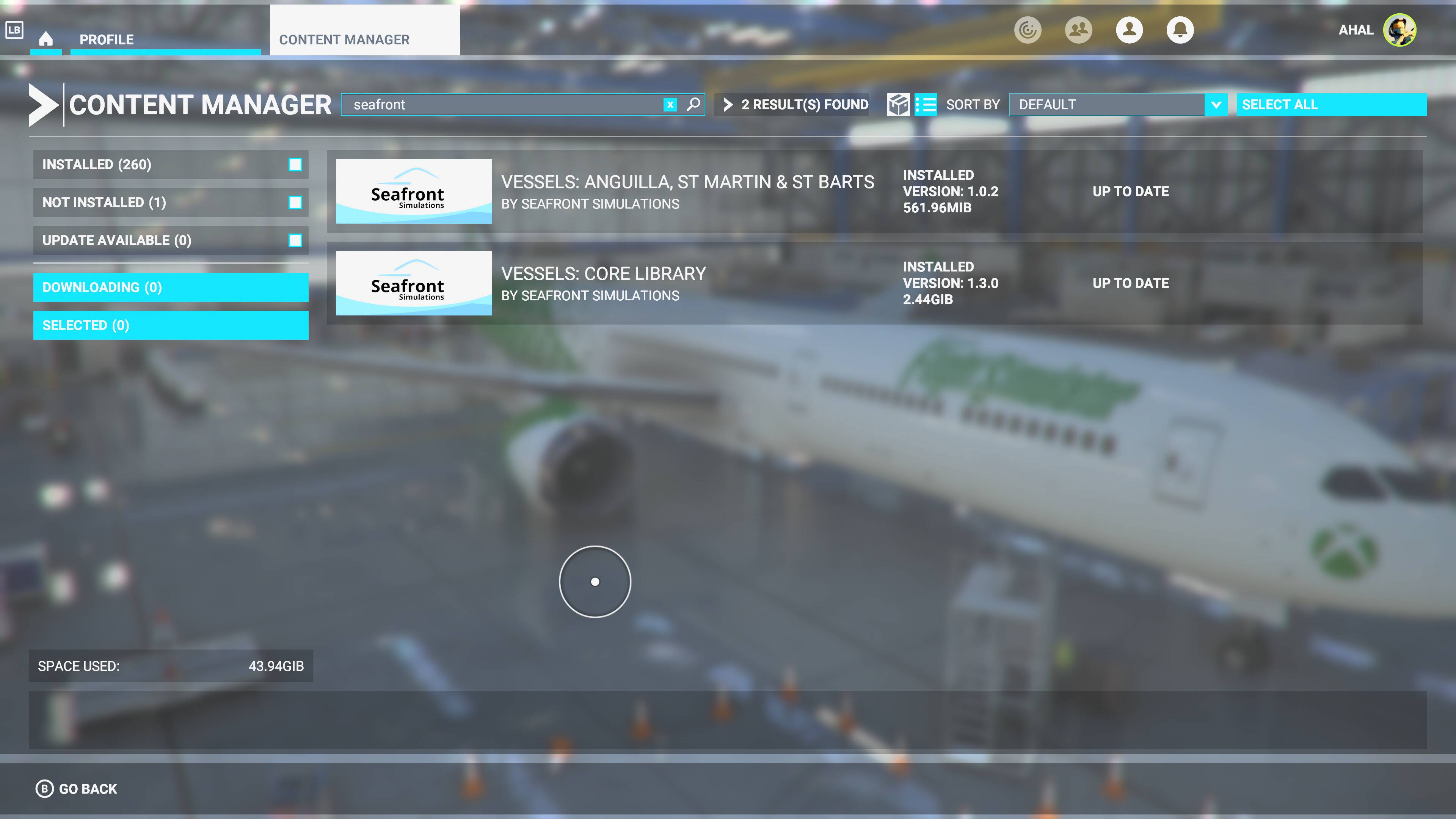Toggle the Not Installed (1) checkbox
Image resolution: width=1456 pixels, height=819 pixels.
[295, 202]
